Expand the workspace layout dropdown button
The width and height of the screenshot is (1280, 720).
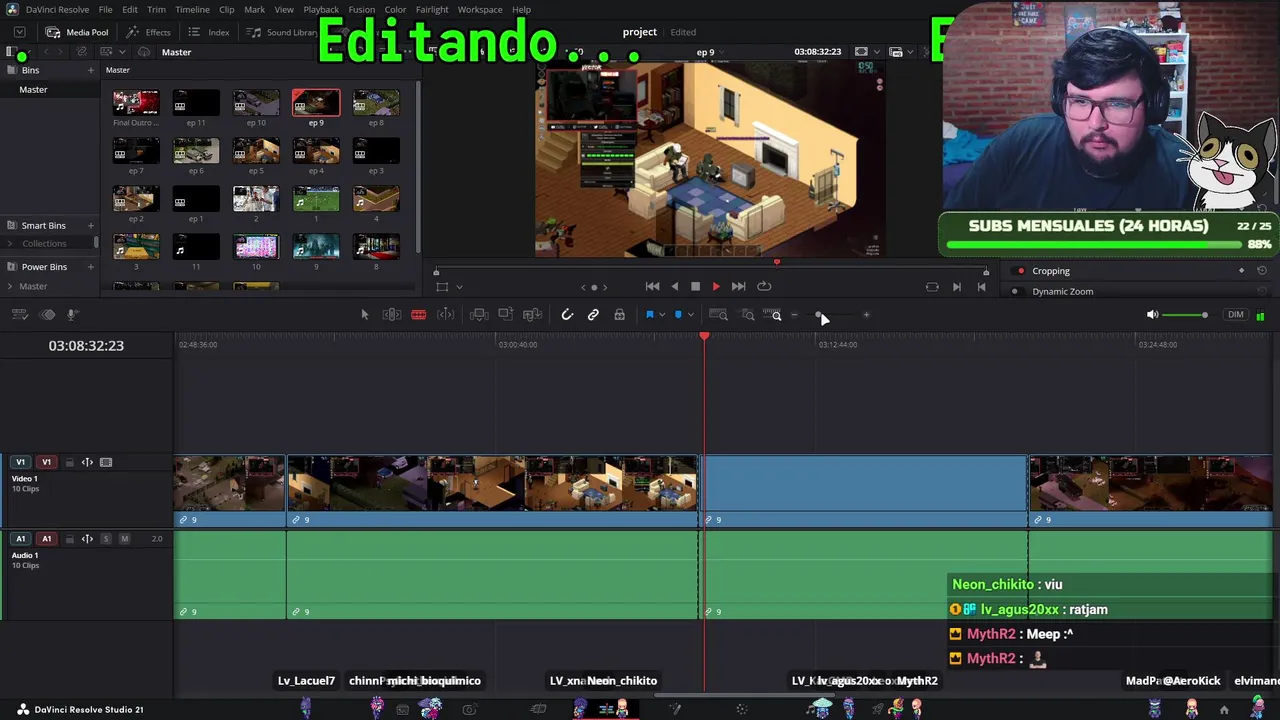tap(19, 32)
